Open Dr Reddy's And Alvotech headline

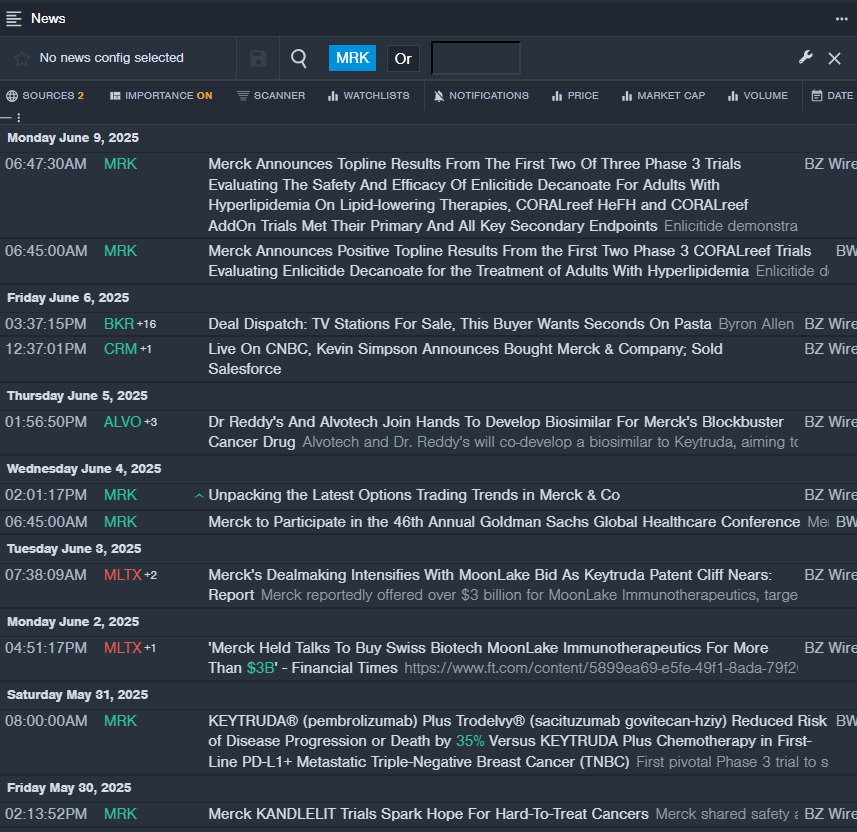[496, 432]
